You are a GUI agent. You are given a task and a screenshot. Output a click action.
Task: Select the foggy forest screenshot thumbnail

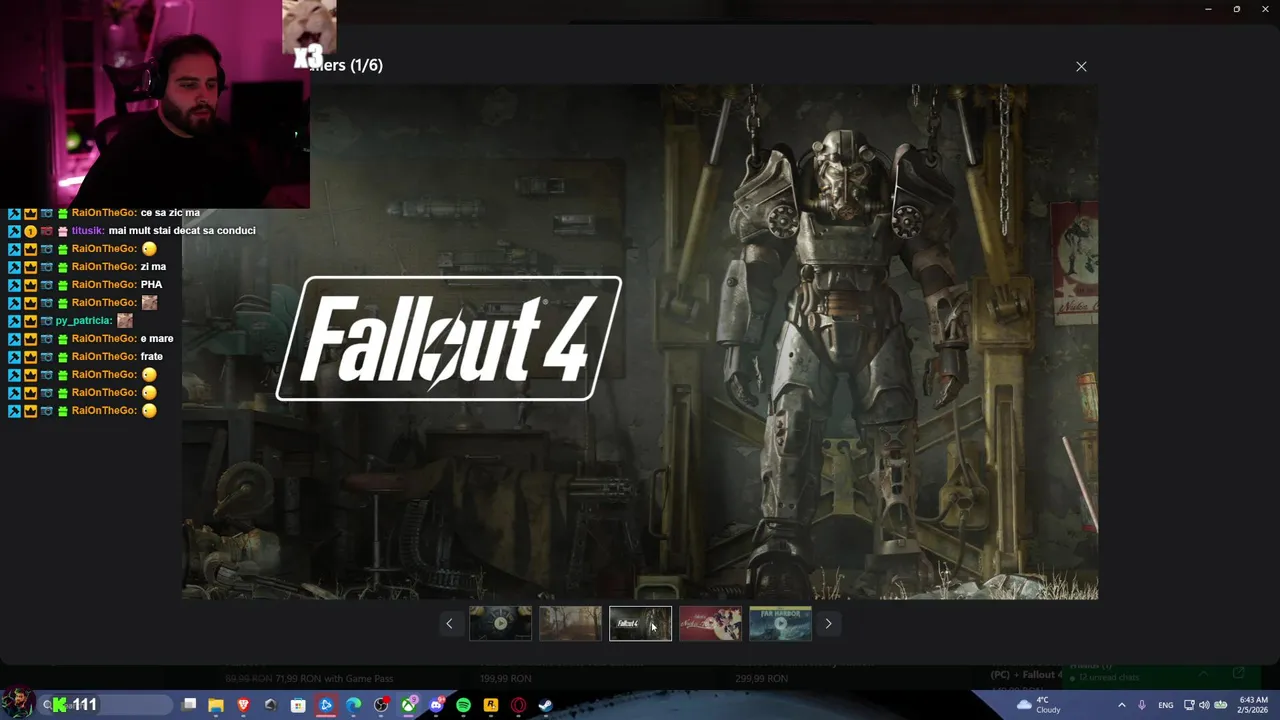(570, 624)
